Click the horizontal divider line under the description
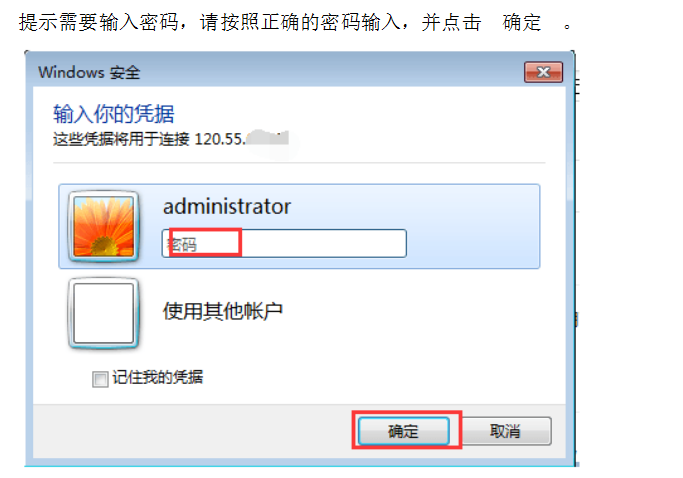This screenshot has width=683, height=478. point(299,163)
